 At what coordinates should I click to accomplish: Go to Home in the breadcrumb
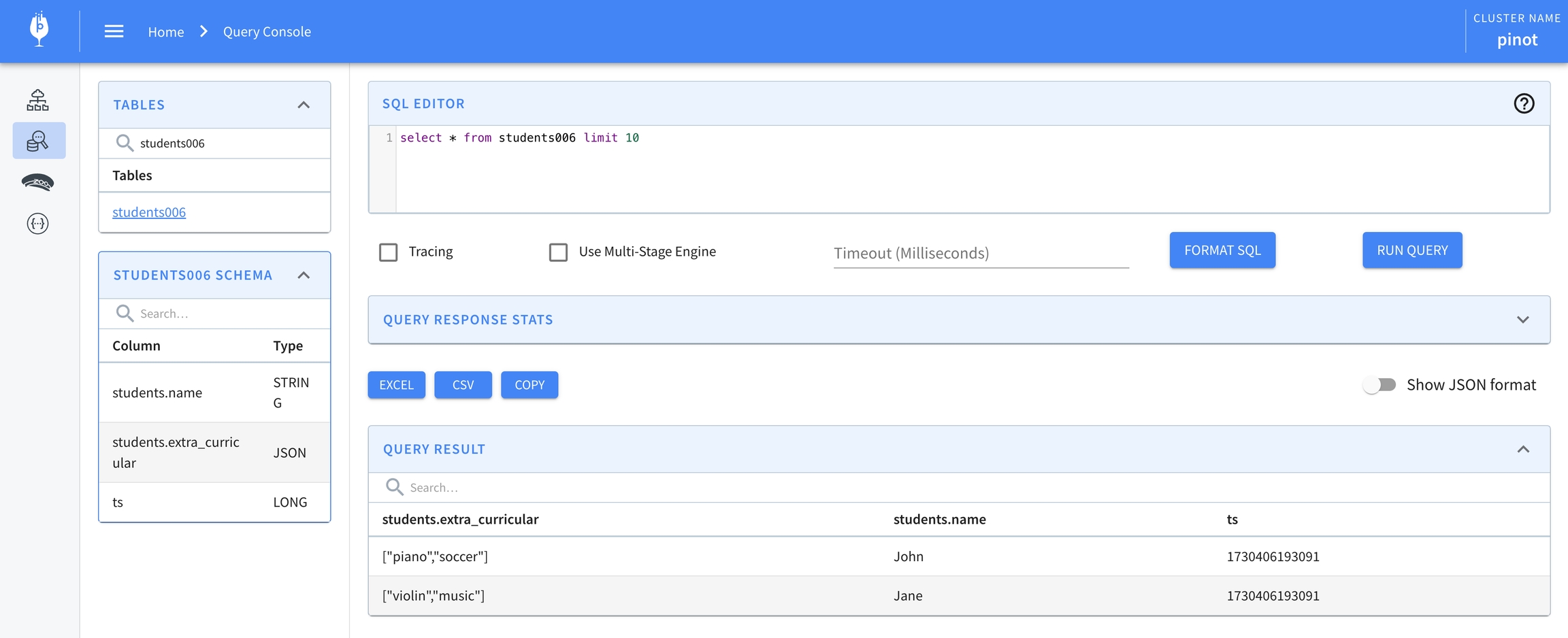[166, 32]
